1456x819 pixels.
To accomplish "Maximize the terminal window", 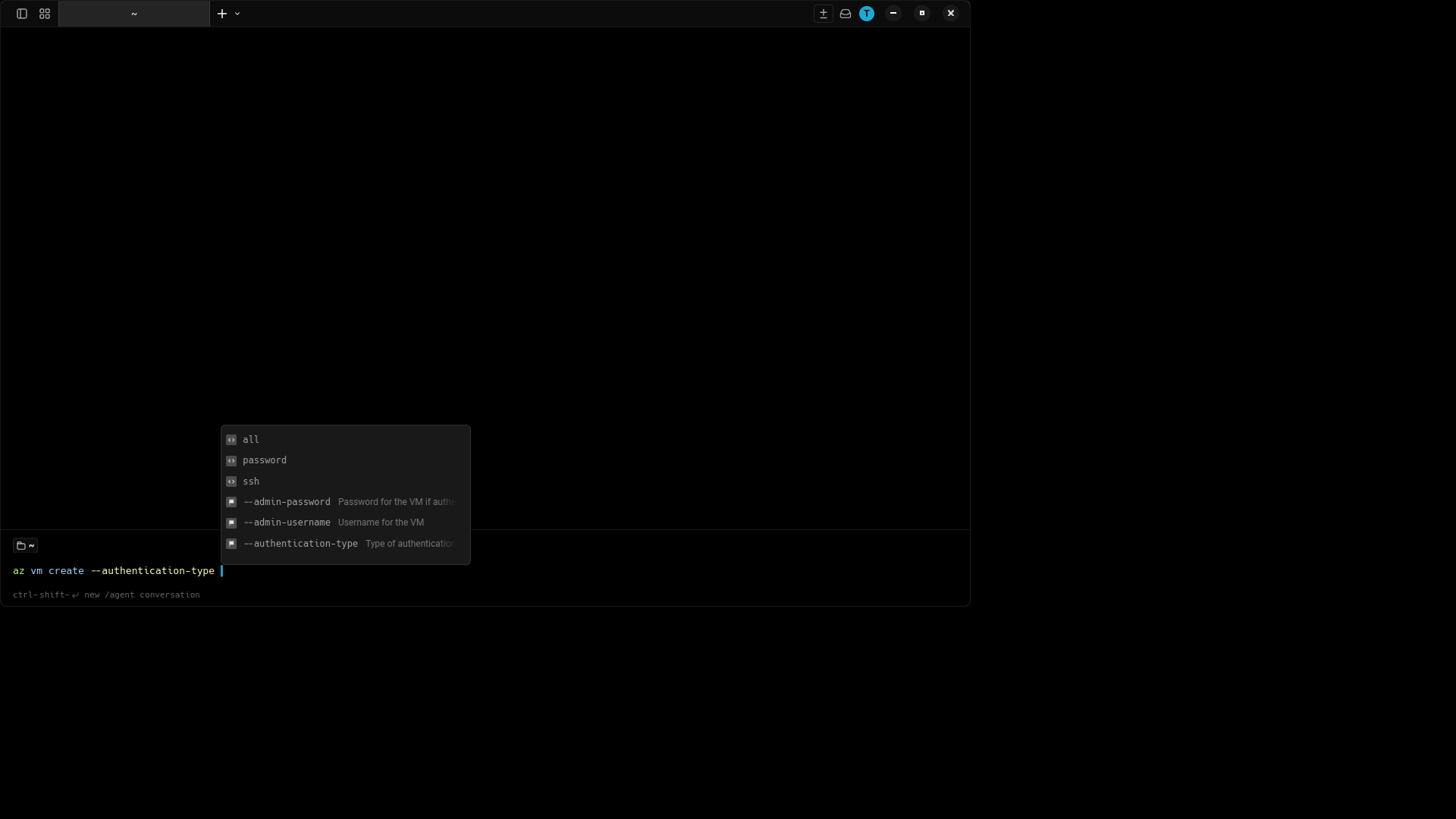I will [922, 13].
